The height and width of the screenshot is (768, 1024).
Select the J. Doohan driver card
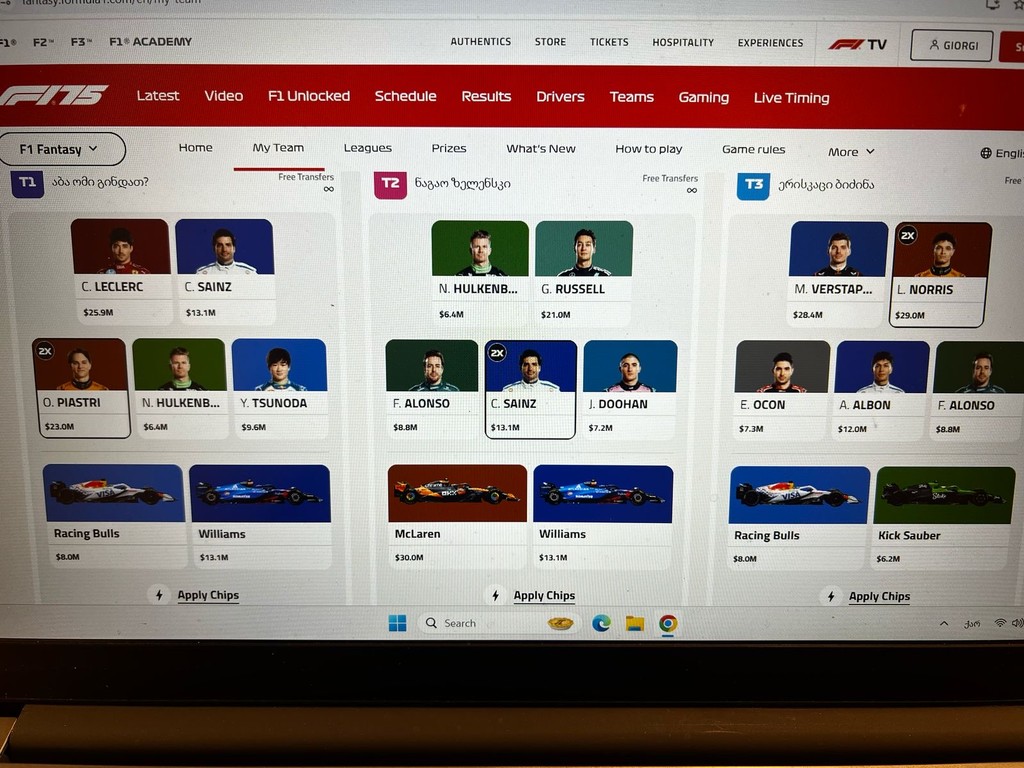click(x=630, y=390)
